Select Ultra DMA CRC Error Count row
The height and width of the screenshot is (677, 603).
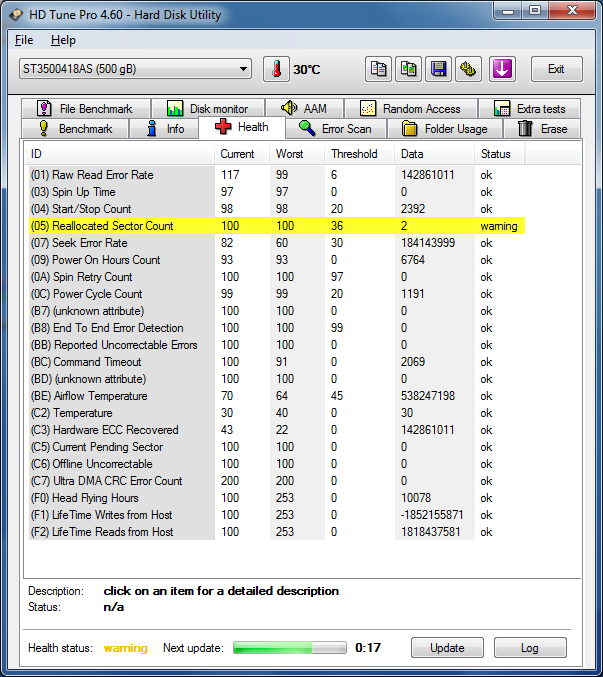pos(277,481)
